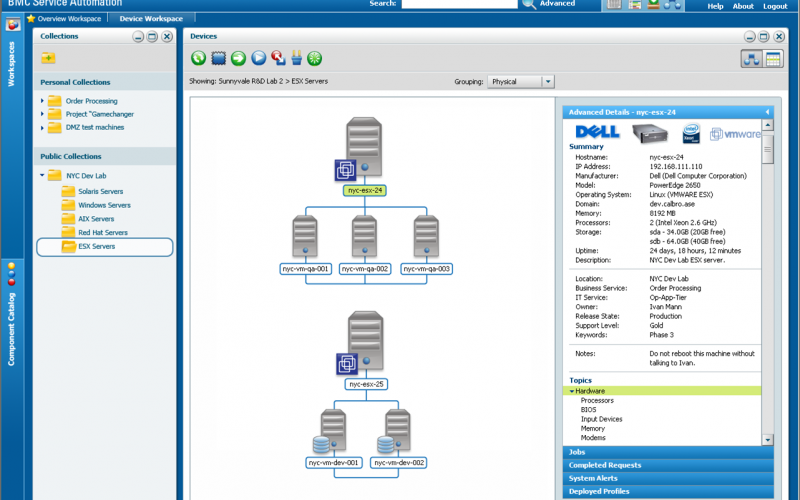Open the Help link
Screen dimensions: 800x500
(x=715, y=6)
